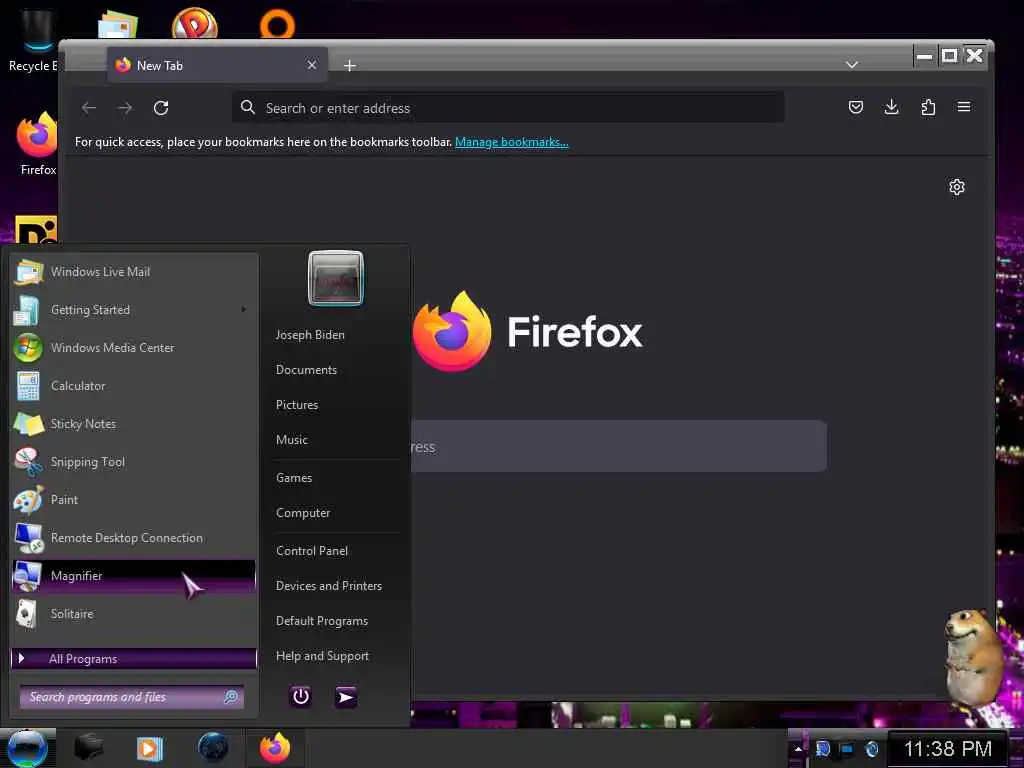Click the Search or enter address bar
This screenshot has height=768, width=1024.
pyautogui.click(x=508, y=108)
